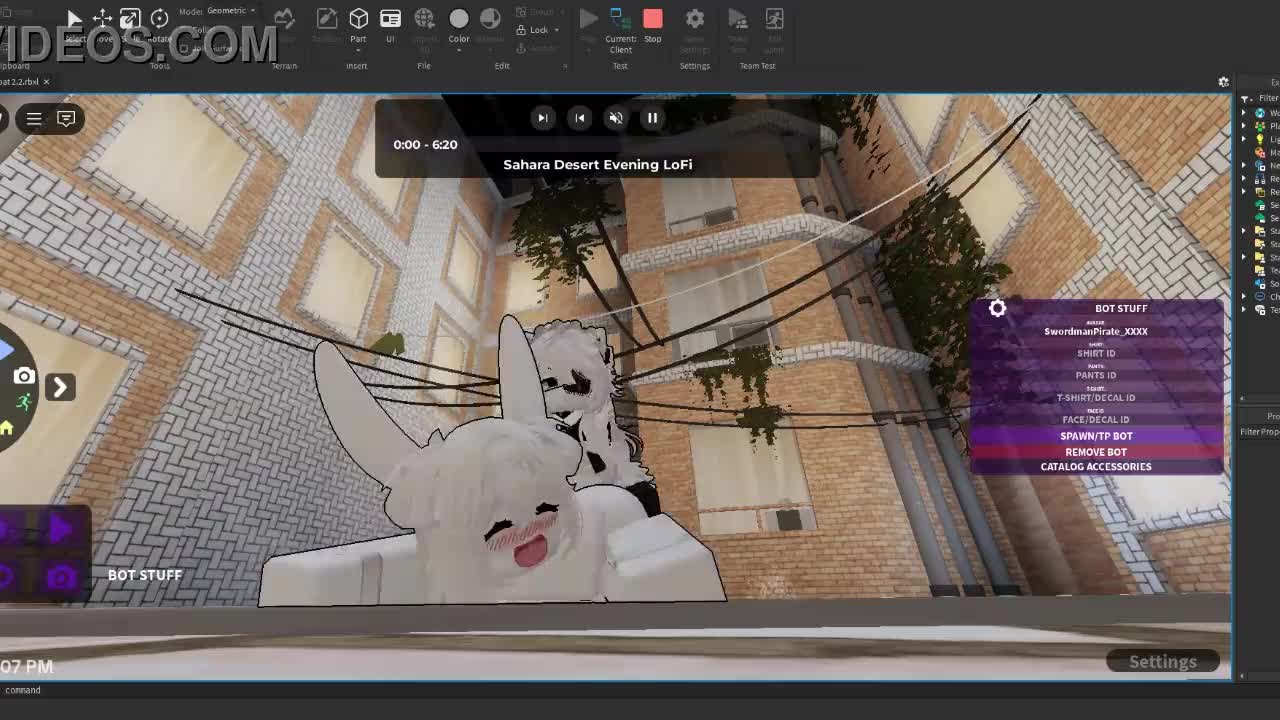Viewport: 1280px width, 720px height.
Task: Select the Rotate tool
Action: tap(159, 20)
